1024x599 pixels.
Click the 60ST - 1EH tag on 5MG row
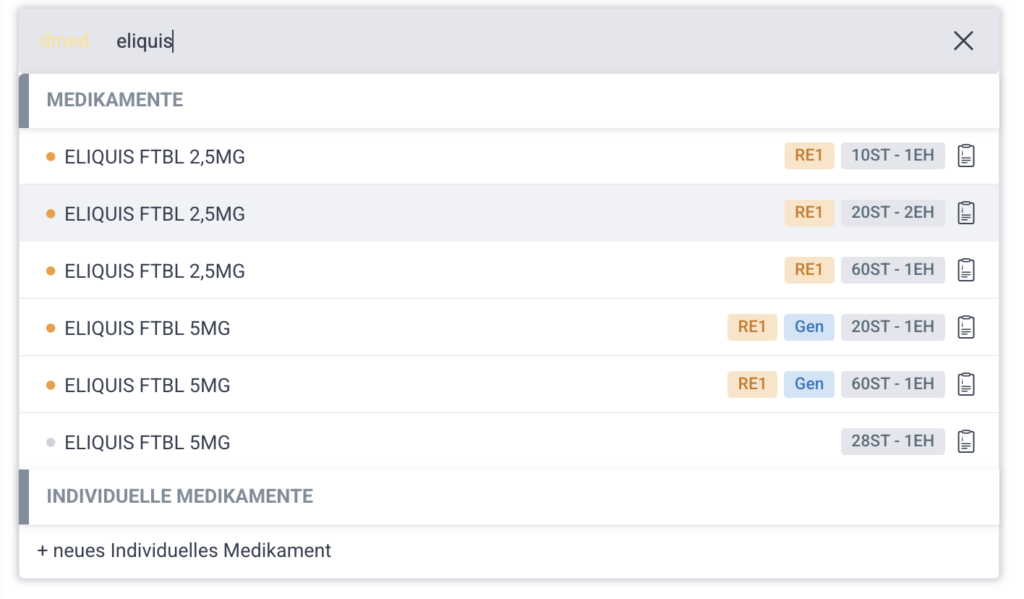(x=892, y=384)
